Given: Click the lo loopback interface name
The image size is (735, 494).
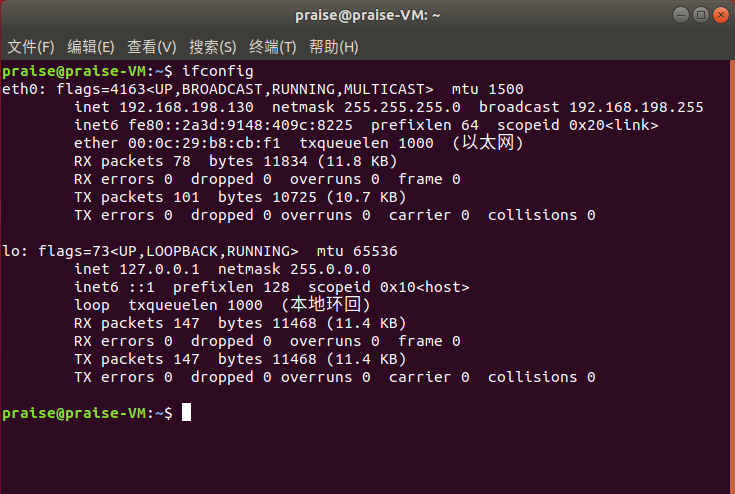Looking at the screenshot, I should (x=11, y=251).
